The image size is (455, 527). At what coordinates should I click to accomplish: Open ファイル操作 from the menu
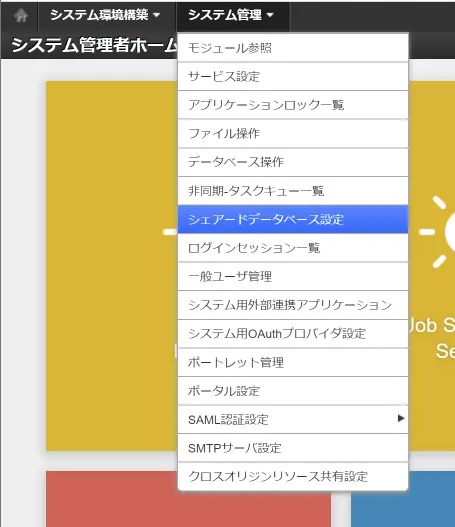point(293,134)
